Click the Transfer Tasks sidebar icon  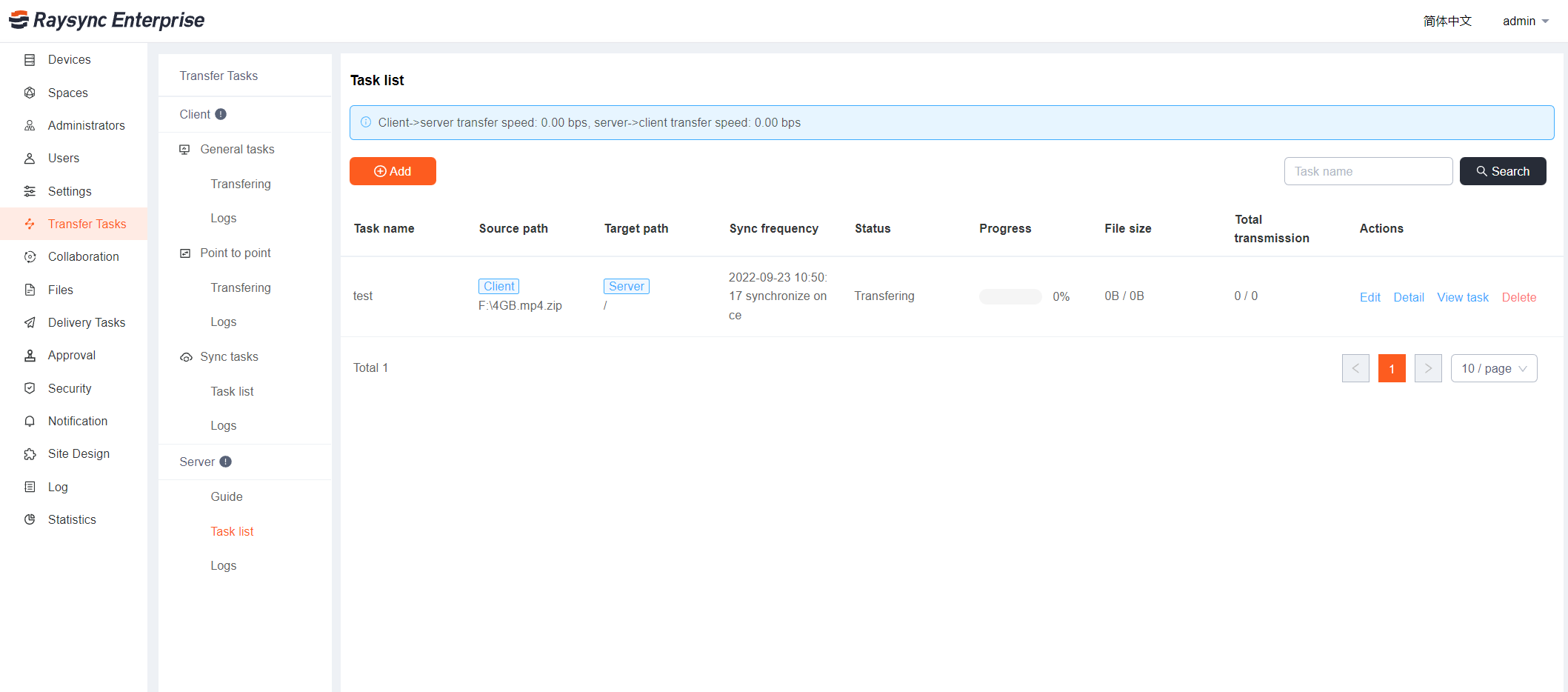pyautogui.click(x=30, y=224)
